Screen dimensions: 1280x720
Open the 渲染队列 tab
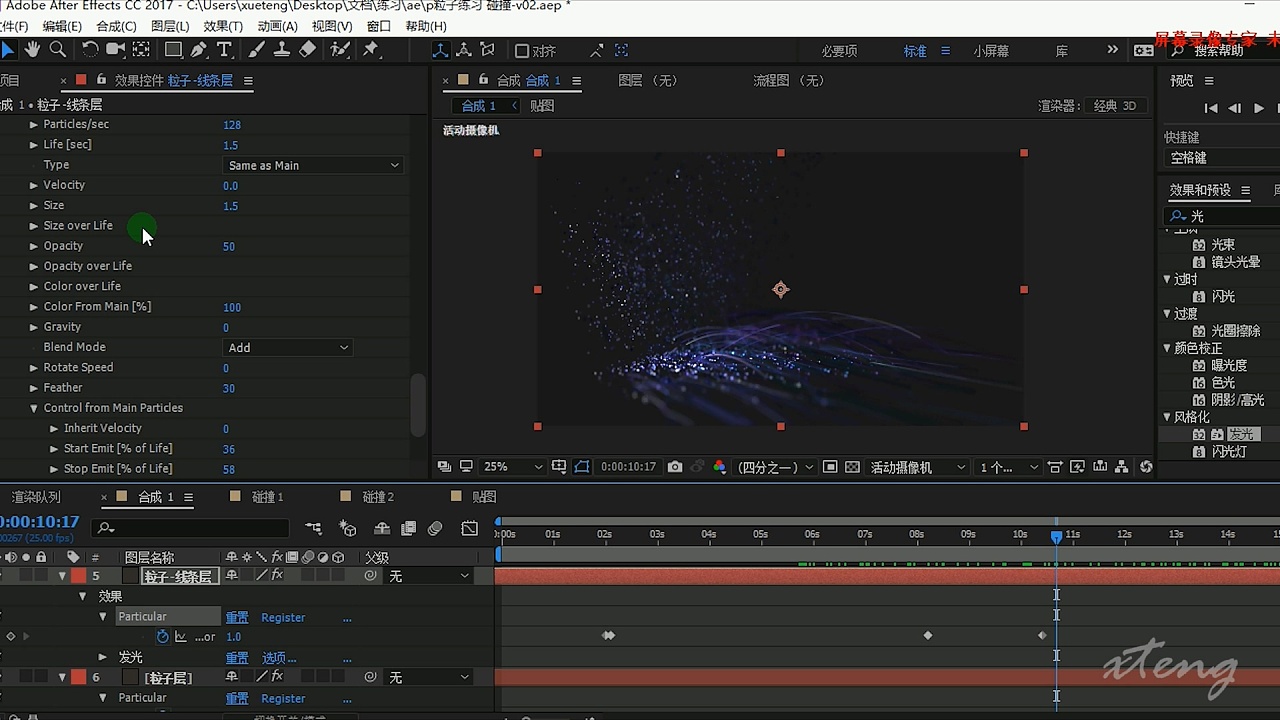pos(36,497)
